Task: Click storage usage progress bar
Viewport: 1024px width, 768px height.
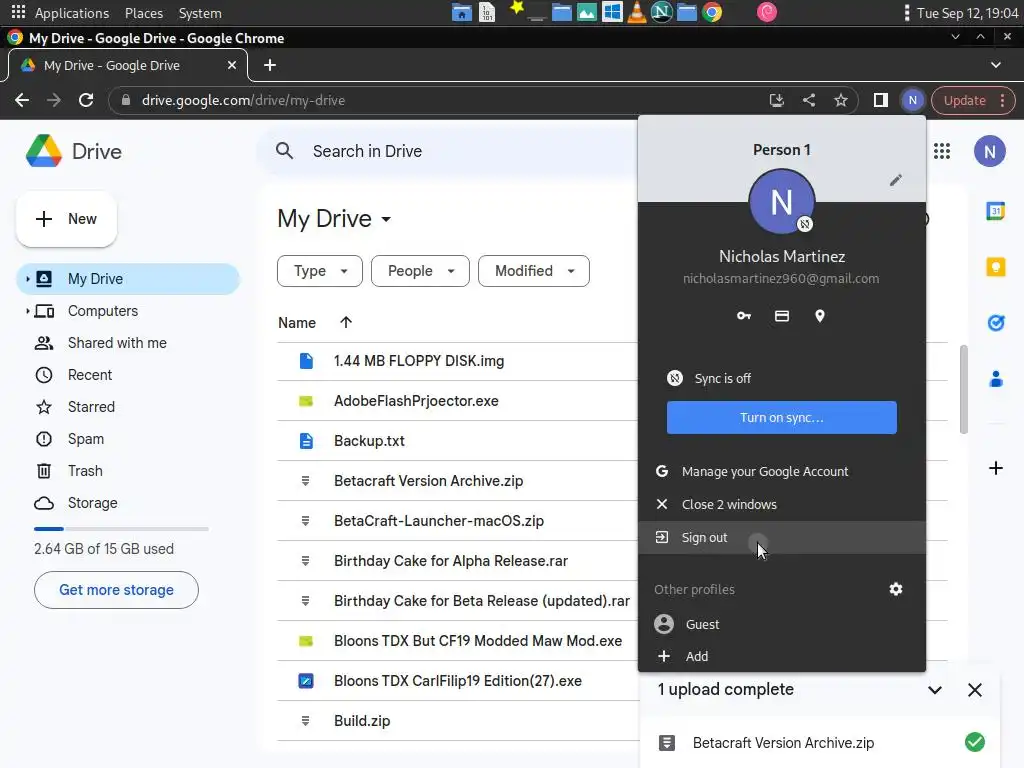Action: [121, 529]
